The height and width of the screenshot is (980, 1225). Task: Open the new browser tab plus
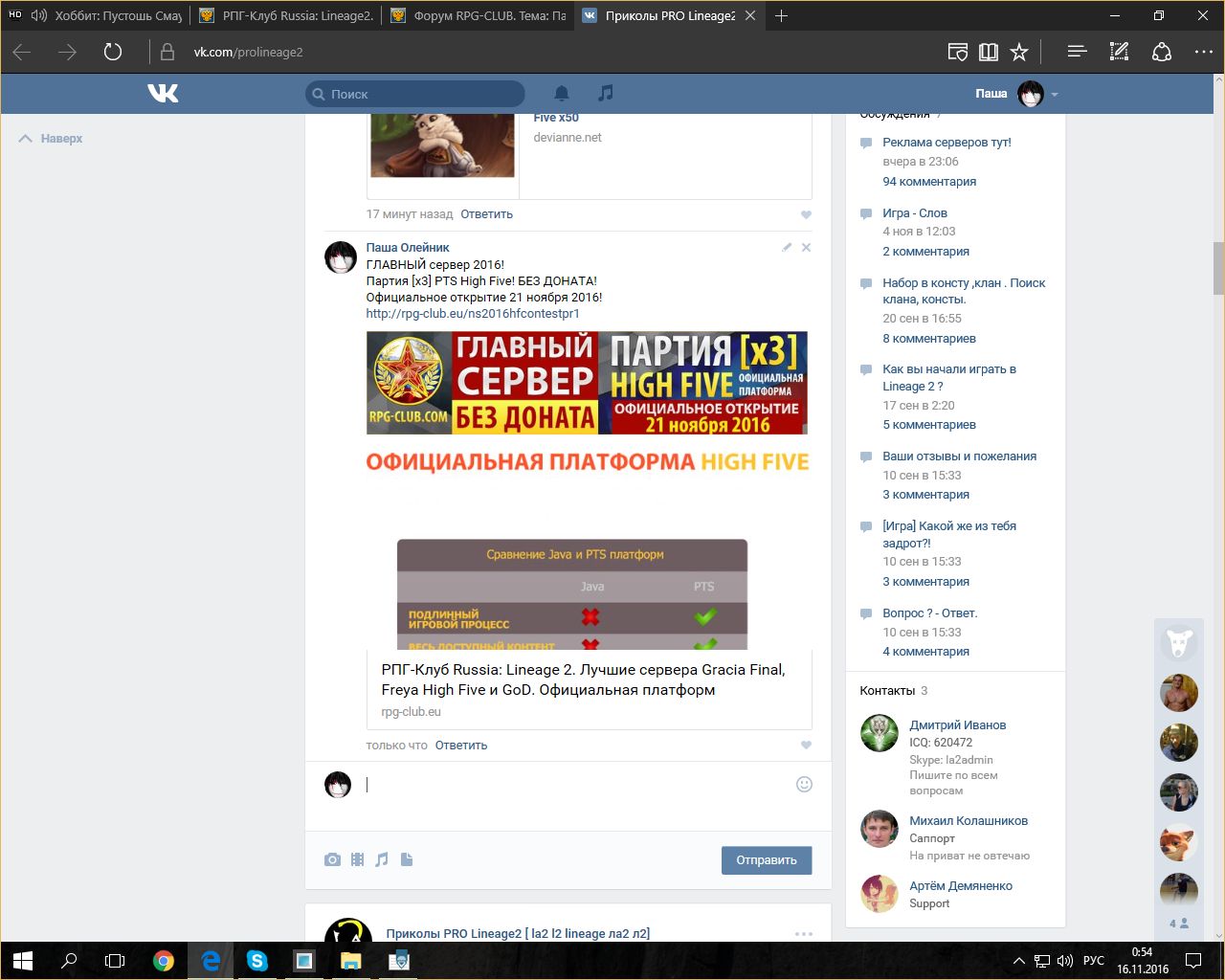click(x=781, y=15)
